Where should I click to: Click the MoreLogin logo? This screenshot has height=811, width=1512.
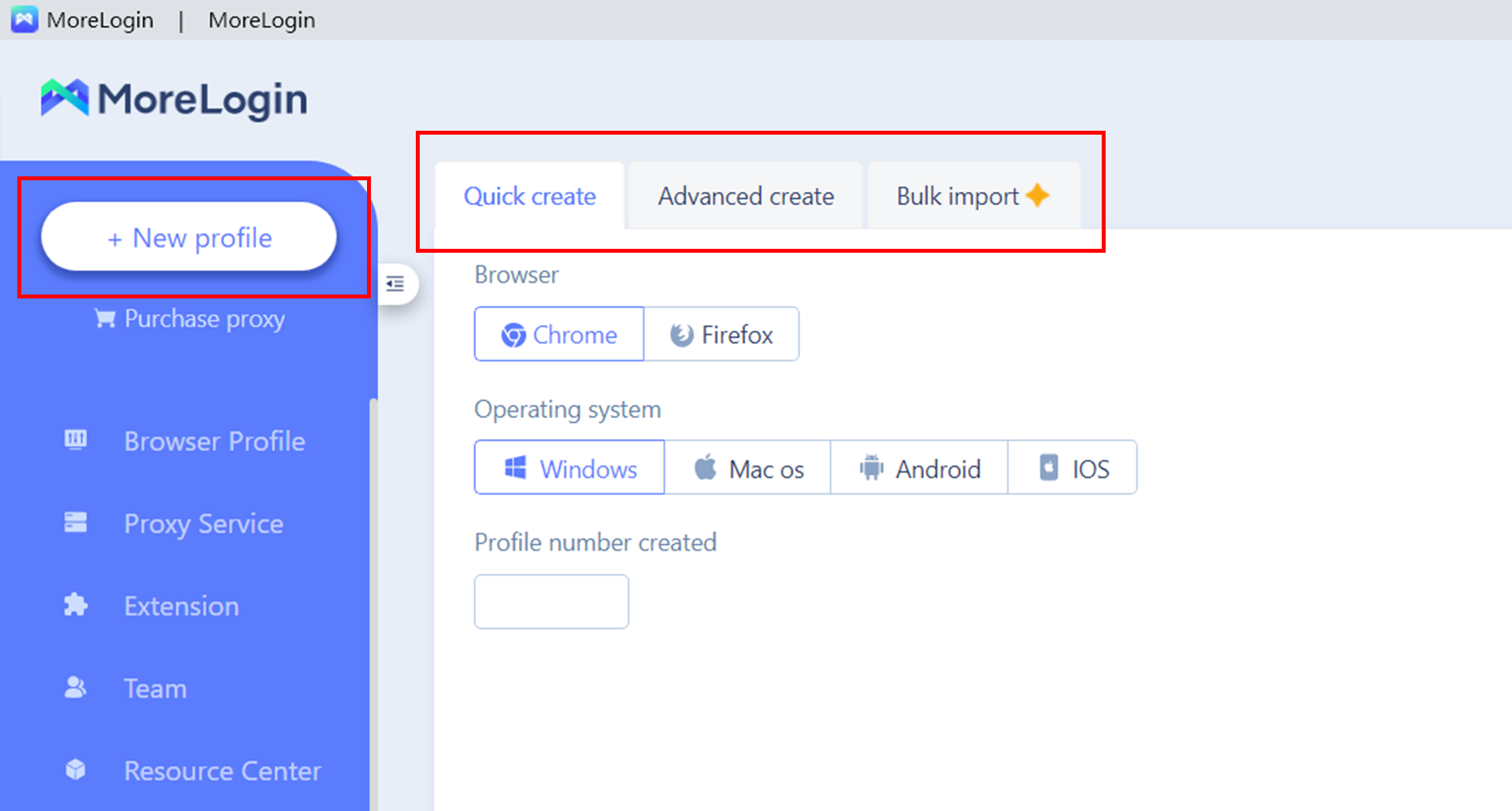point(173,98)
